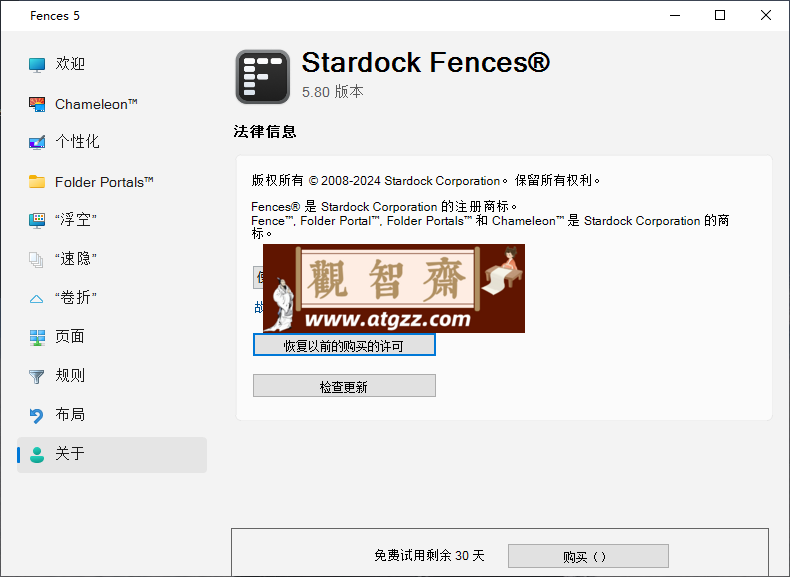
Task: Select the "浮空" sidebar item
Action: tap(112, 220)
